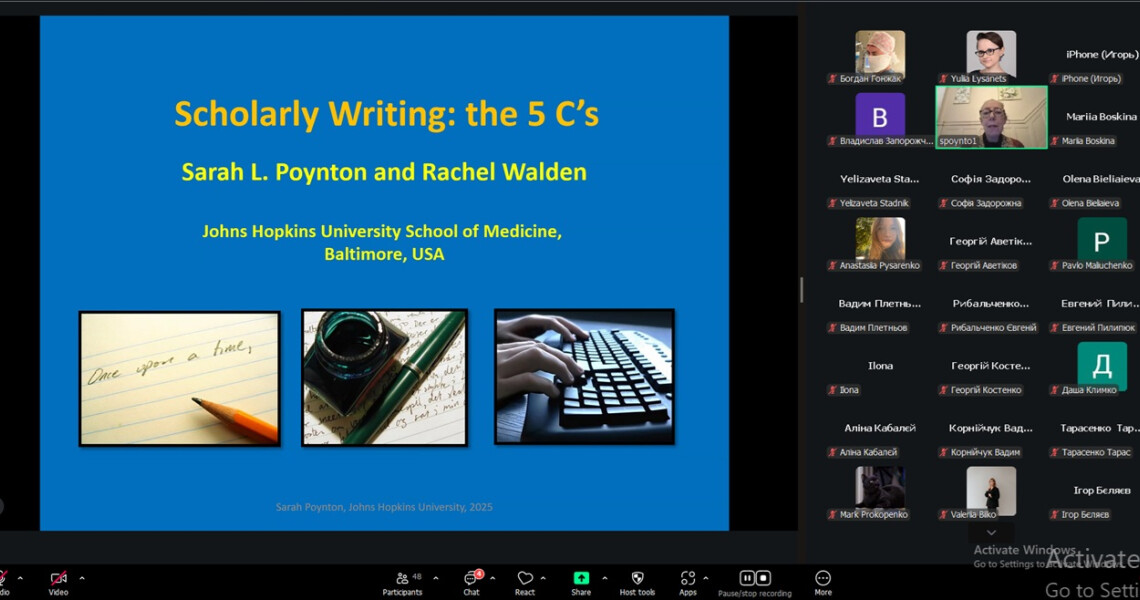The width and height of the screenshot is (1140, 600).
Task: Expand the Participants options arrow
Action: [x=435, y=578]
